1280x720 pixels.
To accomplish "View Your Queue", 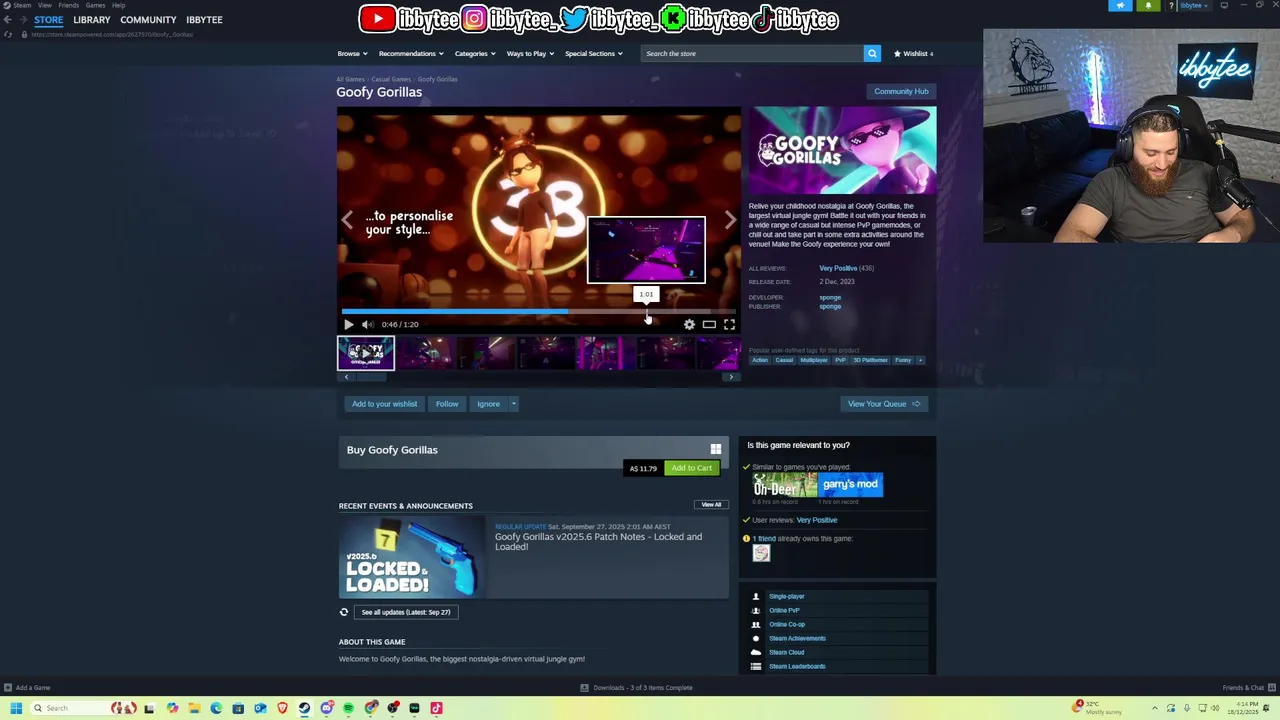I will [883, 404].
